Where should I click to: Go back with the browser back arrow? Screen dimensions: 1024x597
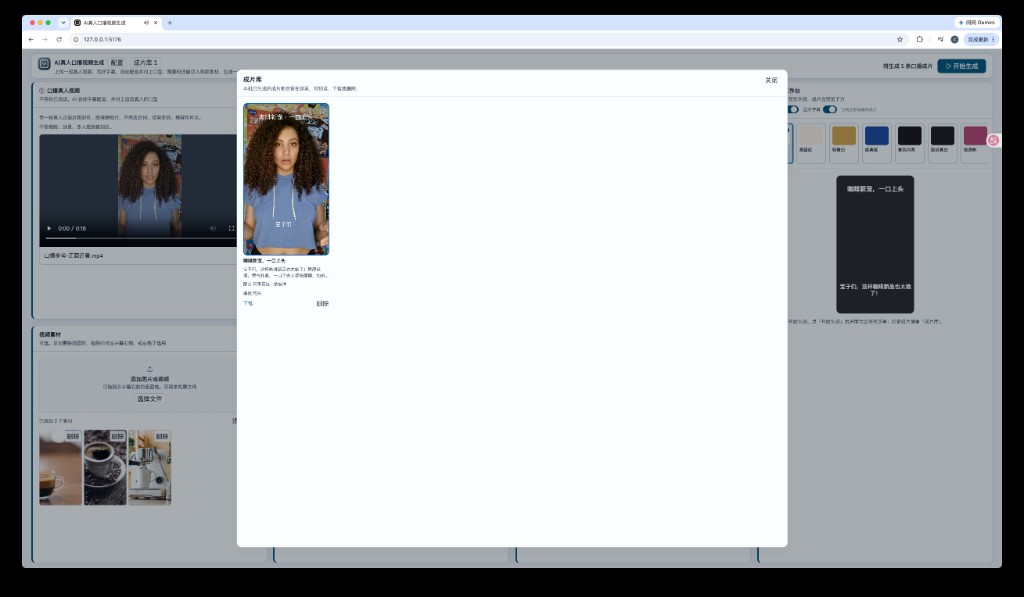point(31,40)
